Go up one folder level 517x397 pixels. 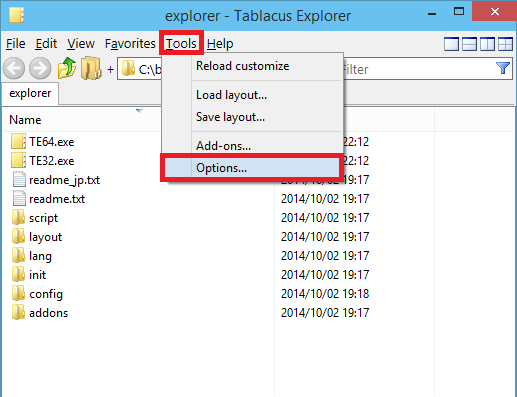click(x=67, y=68)
